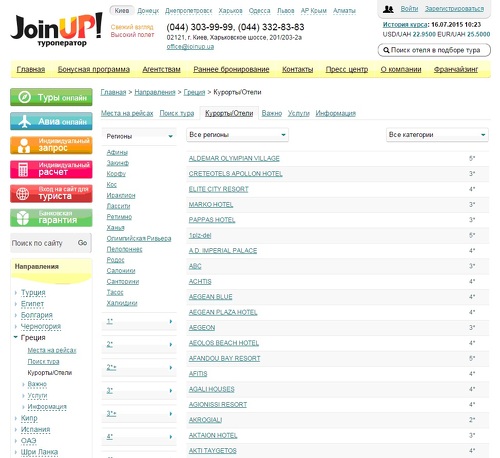Collapse the Регионы sidebar section
The image size is (500, 458).
(x=139, y=136)
